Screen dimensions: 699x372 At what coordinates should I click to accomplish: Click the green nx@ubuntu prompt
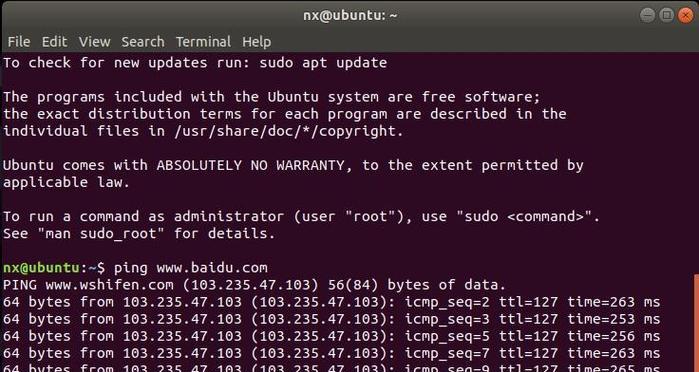click(x=41, y=268)
